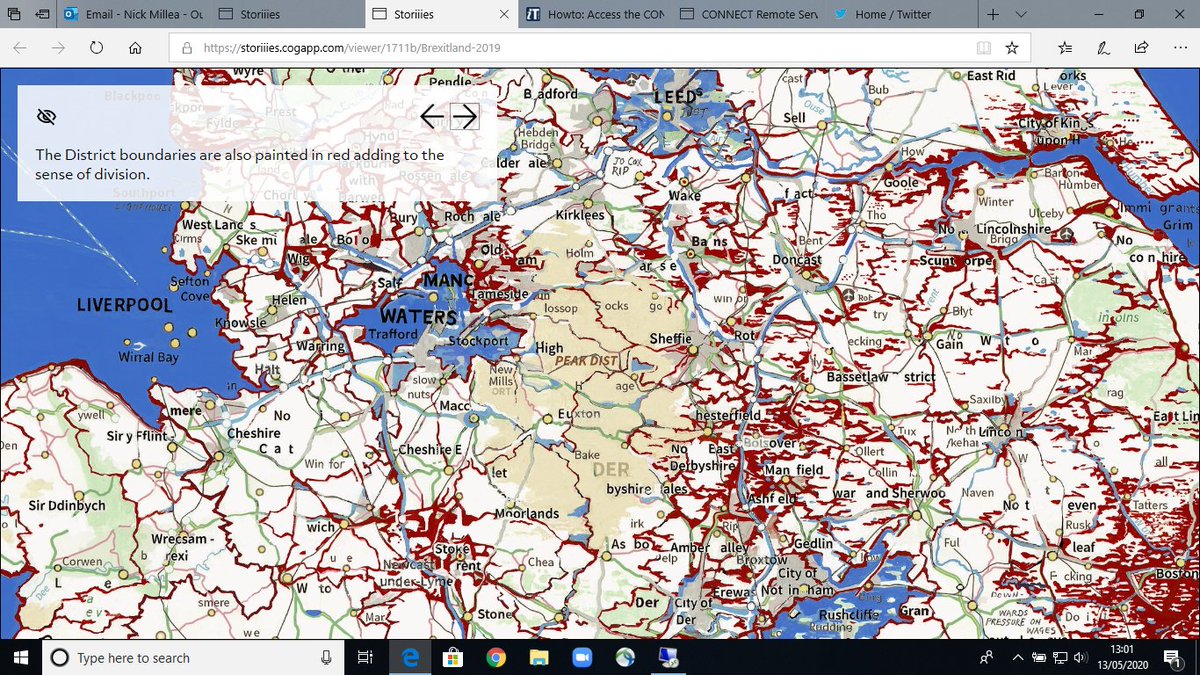Click the caption text about District boundaries

[240, 164]
